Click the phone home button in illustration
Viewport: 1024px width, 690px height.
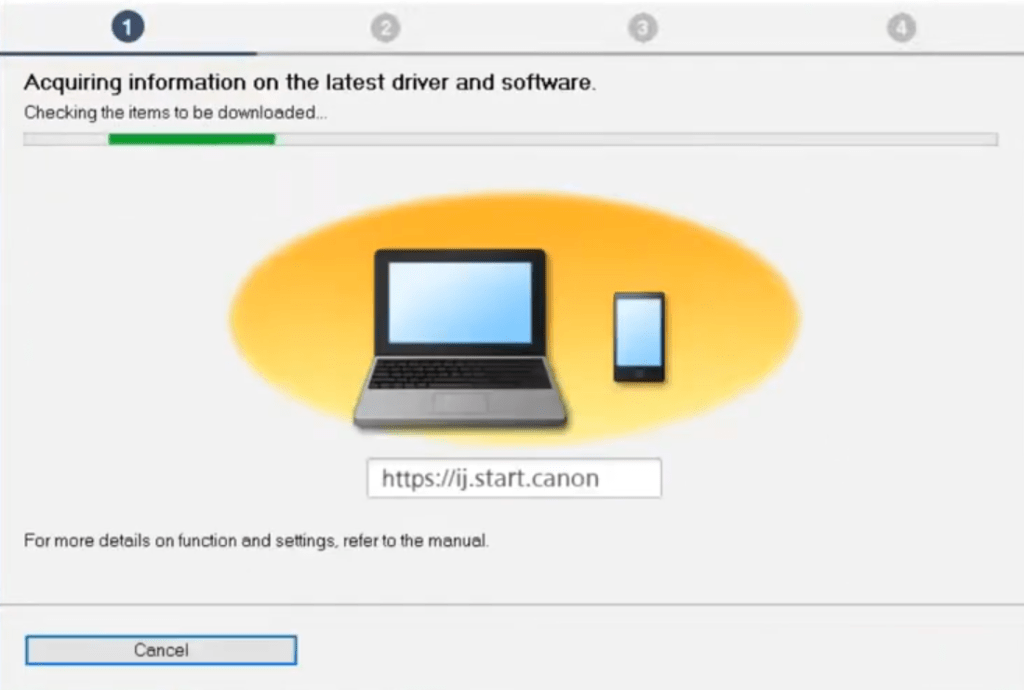[x=639, y=374]
